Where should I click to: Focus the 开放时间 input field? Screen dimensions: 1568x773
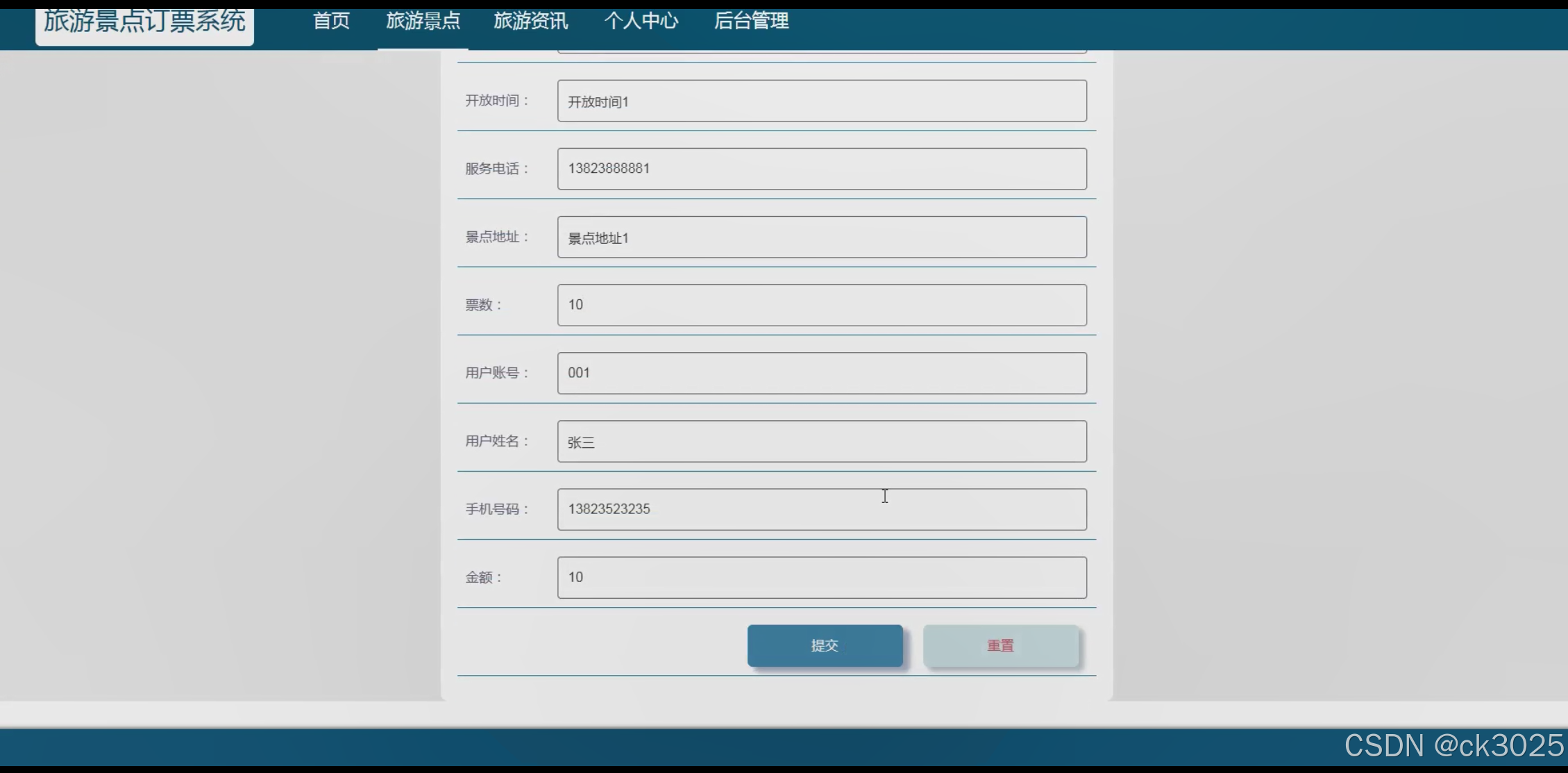[x=821, y=101]
